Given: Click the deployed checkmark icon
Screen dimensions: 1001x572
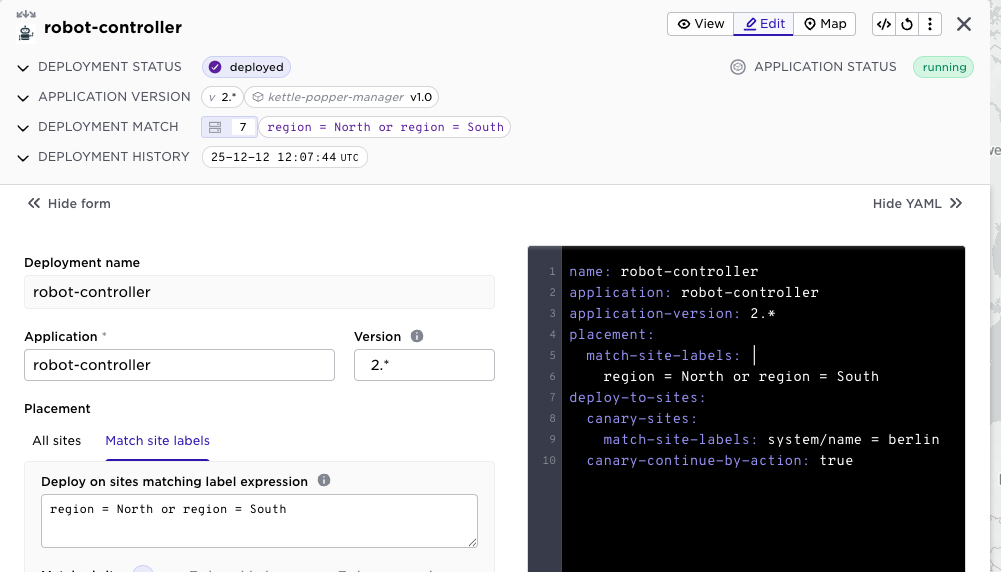Looking at the screenshot, I should (x=215, y=67).
